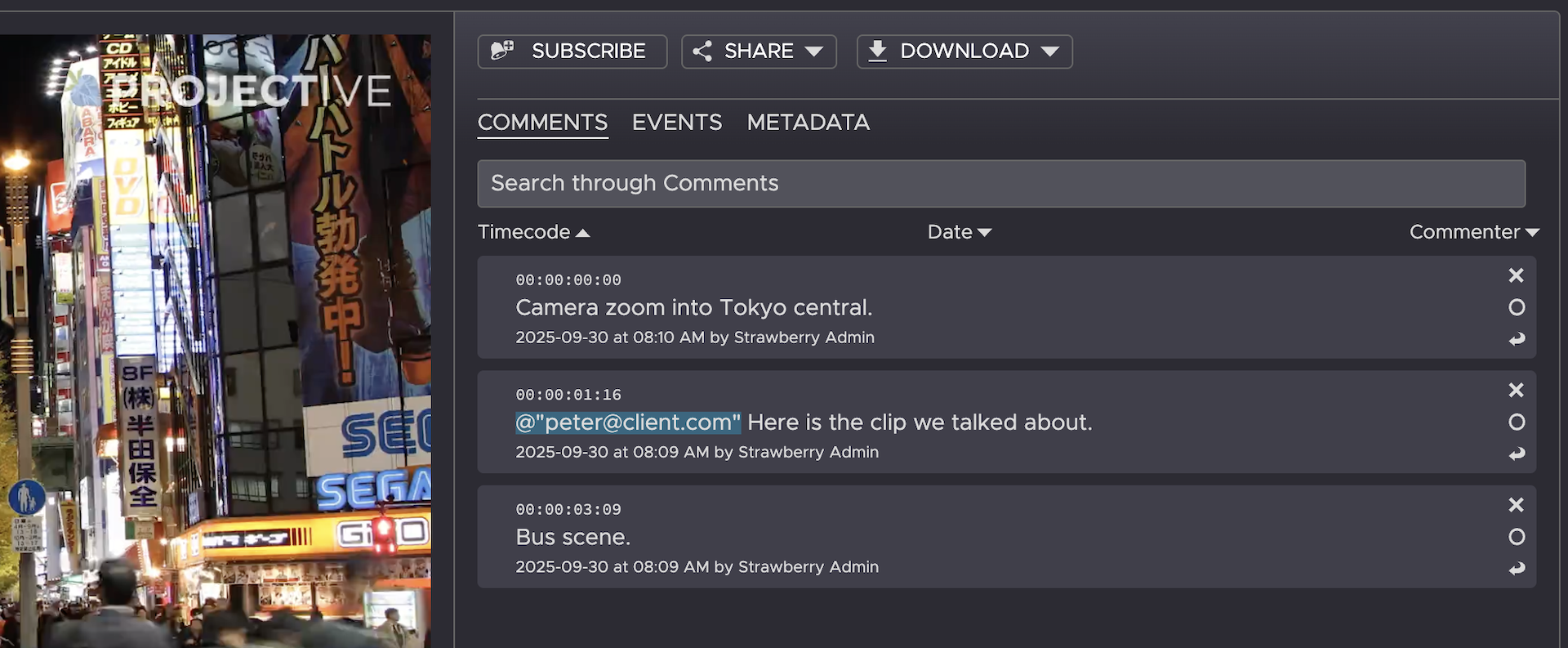Click the download arrow icon
1568x648 pixels.
pyautogui.click(x=877, y=51)
